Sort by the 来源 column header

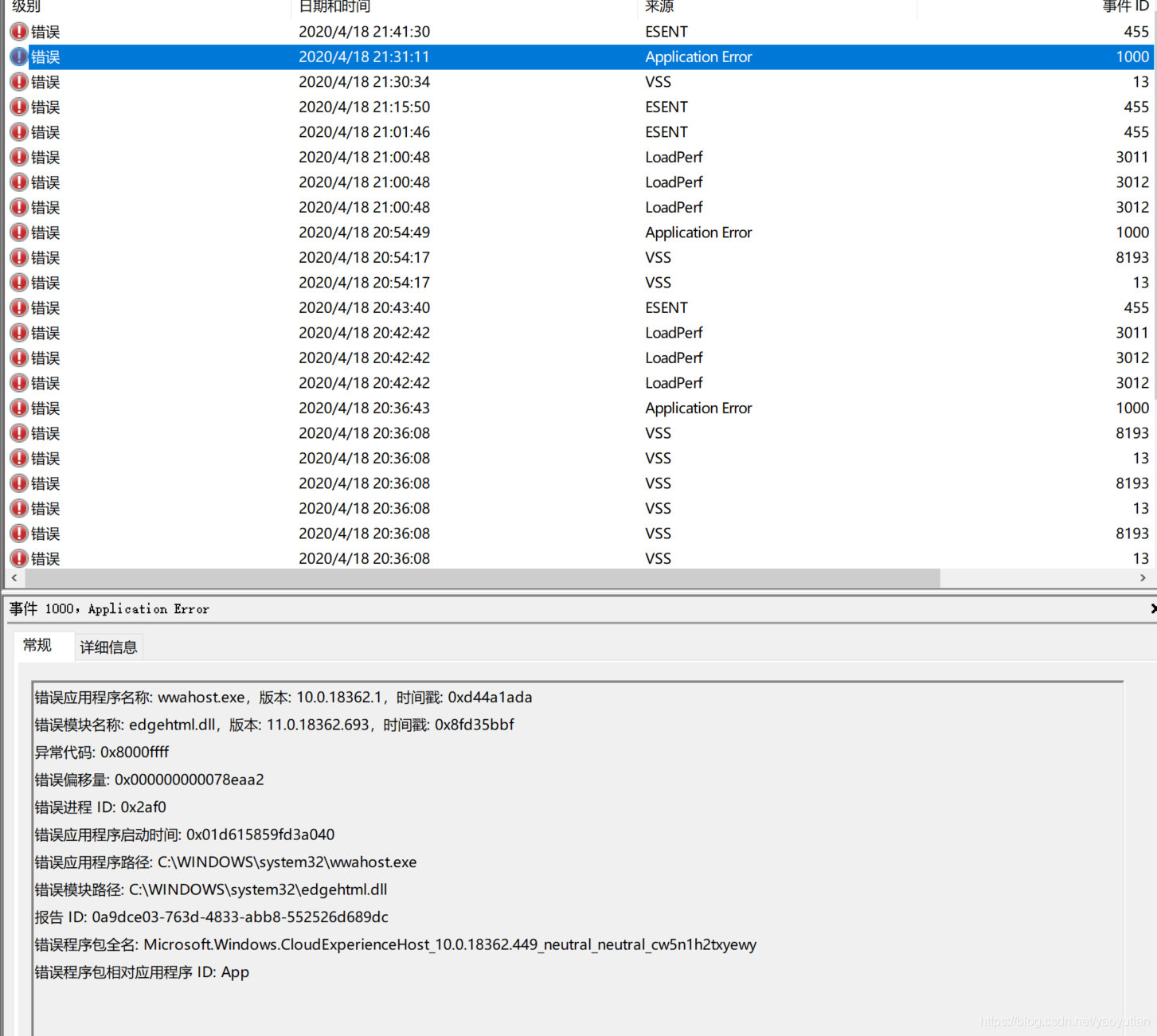pos(659,6)
